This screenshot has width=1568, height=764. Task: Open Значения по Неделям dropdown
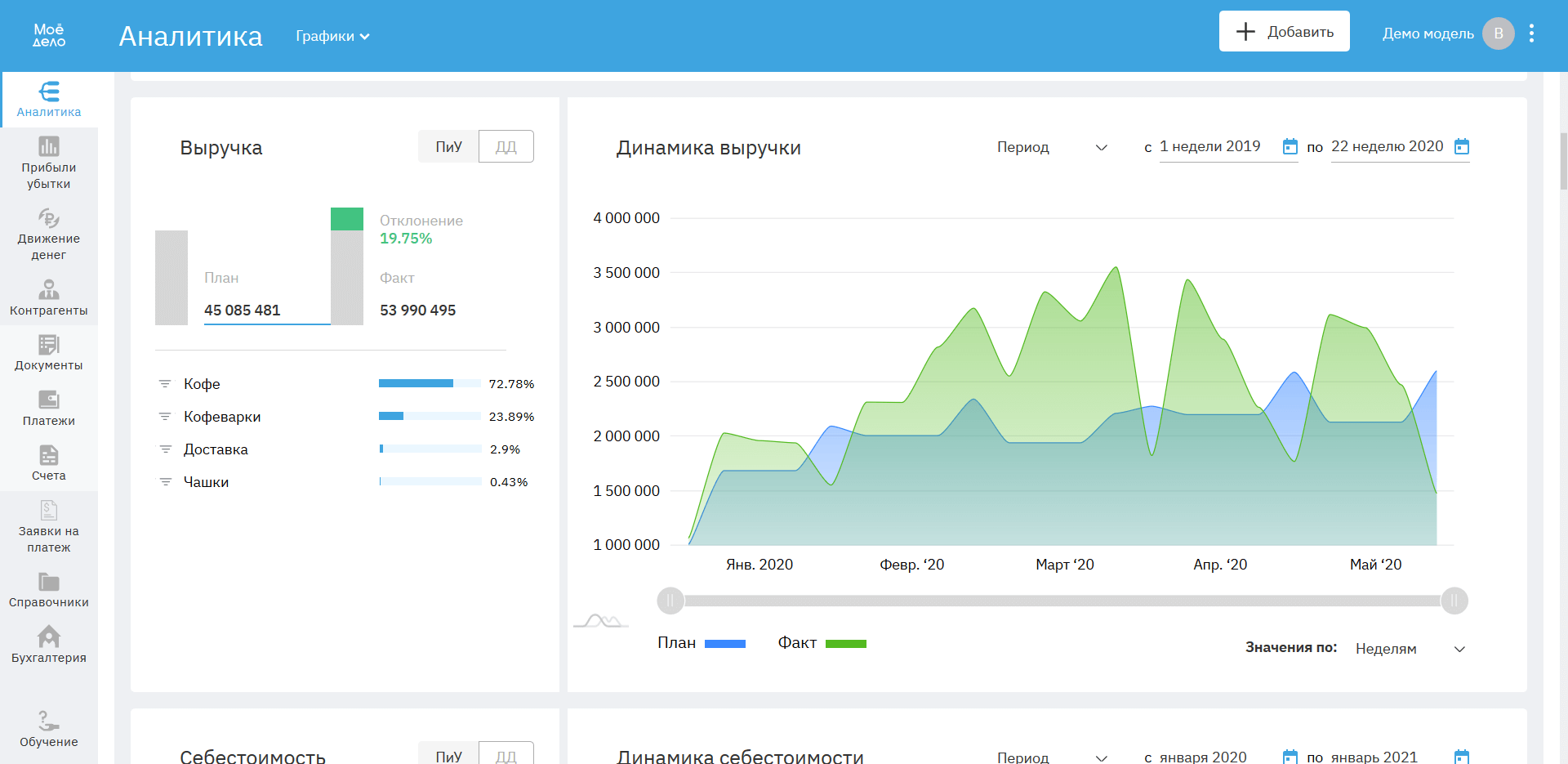click(1410, 649)
